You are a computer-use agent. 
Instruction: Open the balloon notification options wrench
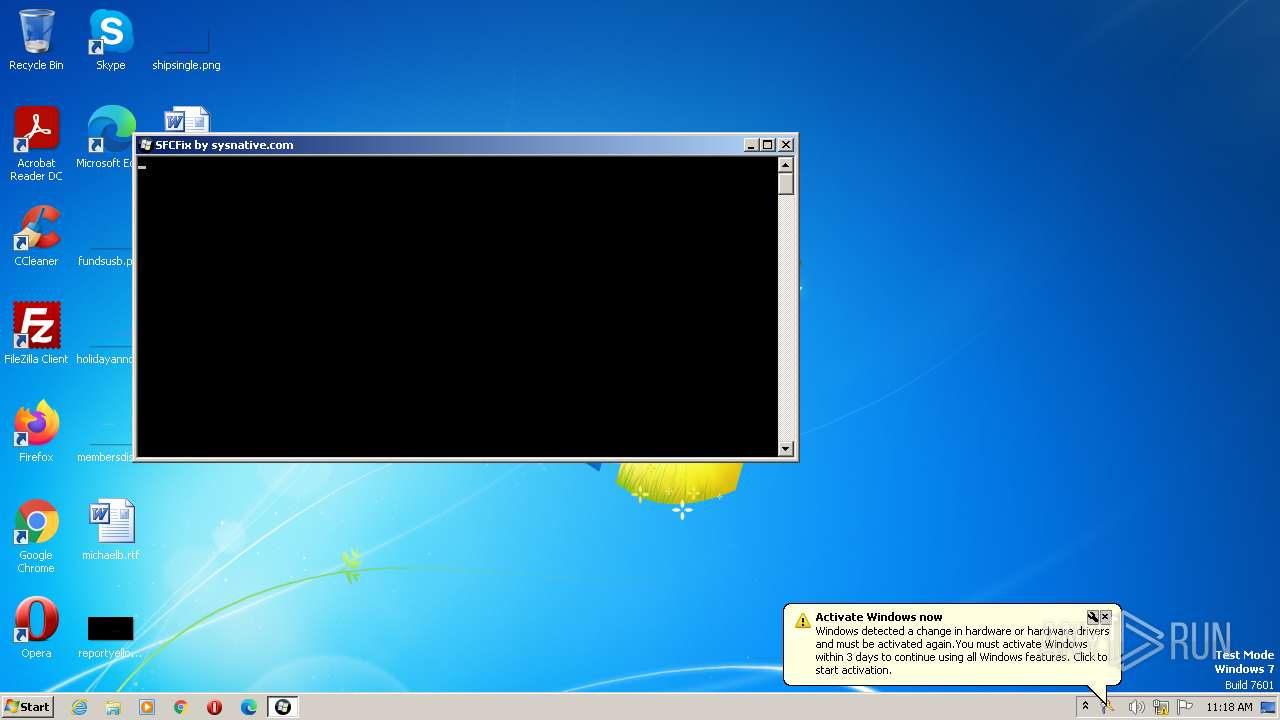pos(1093,617)
